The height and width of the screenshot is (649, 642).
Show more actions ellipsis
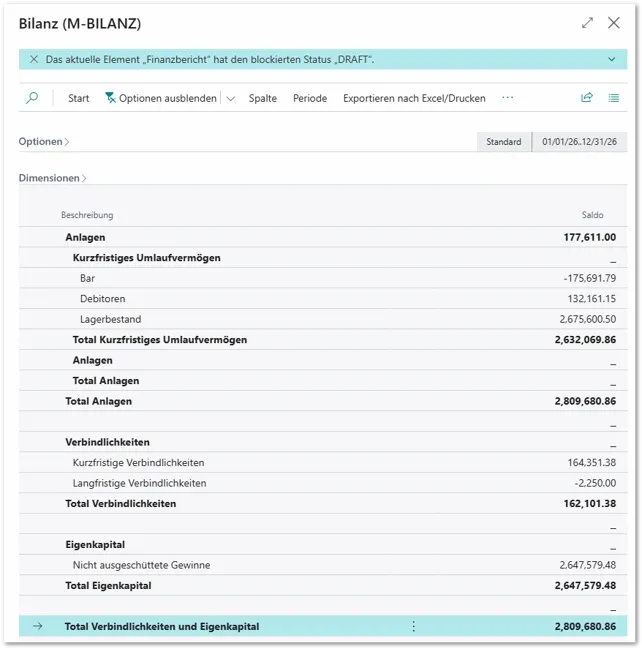coord(507,98)
